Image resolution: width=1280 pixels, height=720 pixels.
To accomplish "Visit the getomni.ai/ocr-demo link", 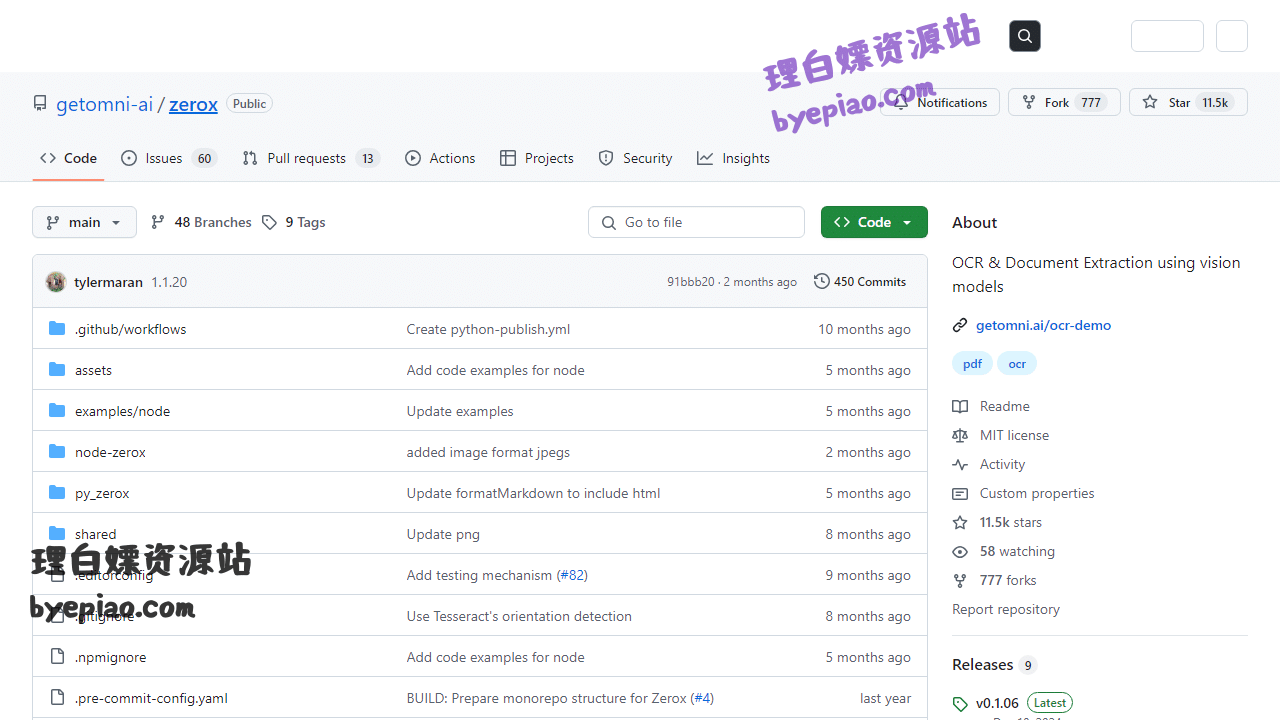I will (x=1043, y=325).
